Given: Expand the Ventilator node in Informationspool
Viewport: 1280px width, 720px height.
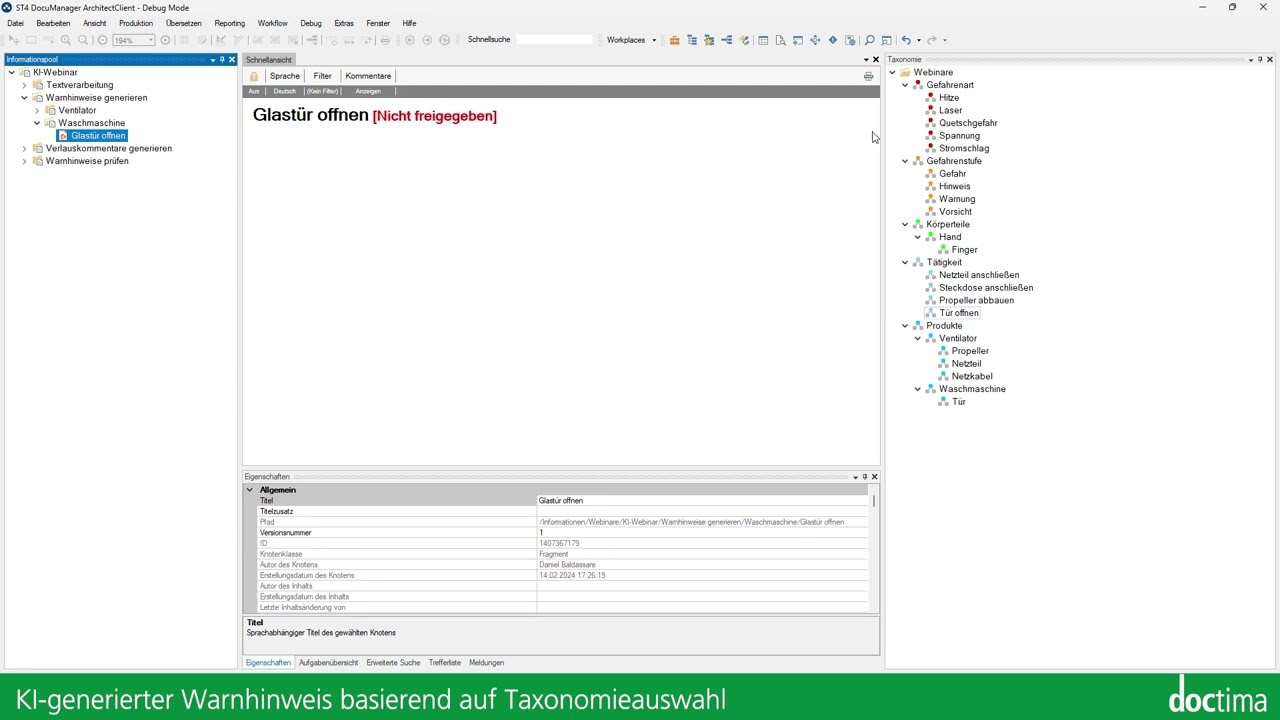Looking at the screenshot, I should (x=37, y=111).
